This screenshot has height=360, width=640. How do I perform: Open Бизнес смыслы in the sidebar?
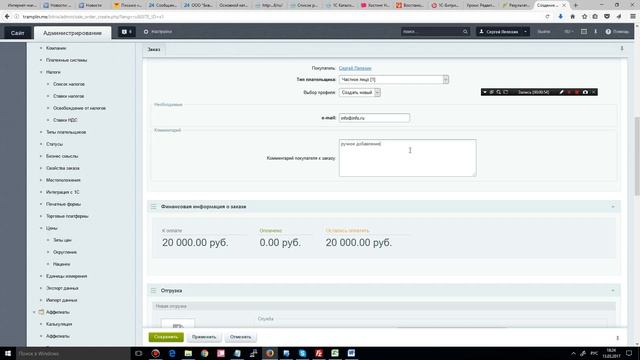62,156
